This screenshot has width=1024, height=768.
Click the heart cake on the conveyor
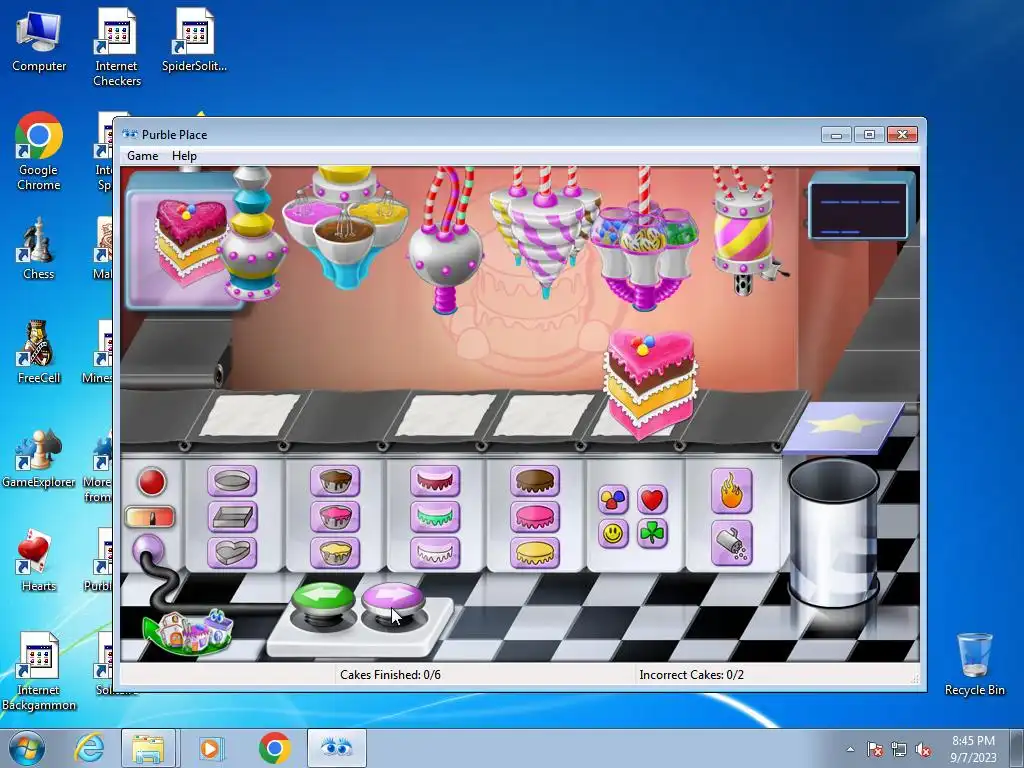pos(650,383)
